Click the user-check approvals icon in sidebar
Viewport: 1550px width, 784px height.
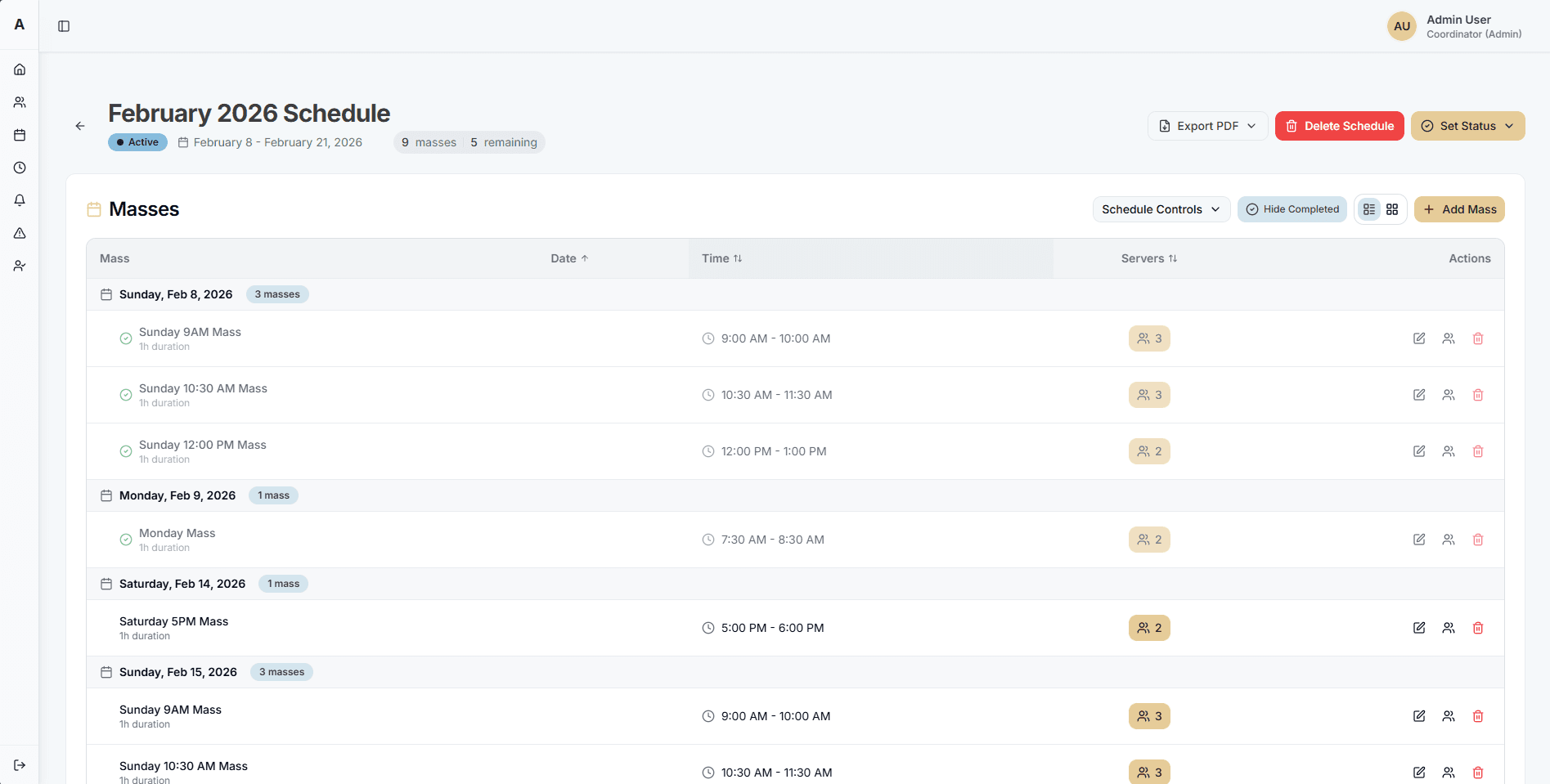(20, 265)
